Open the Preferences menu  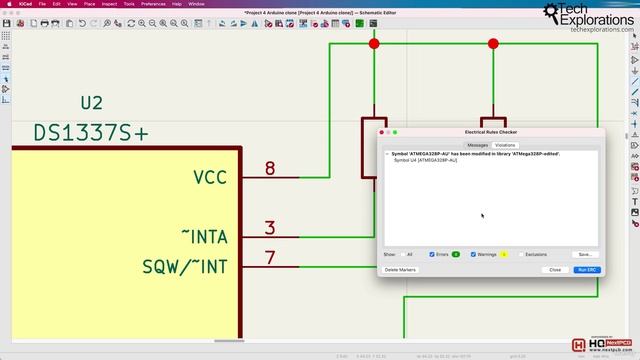coord(153,4)
